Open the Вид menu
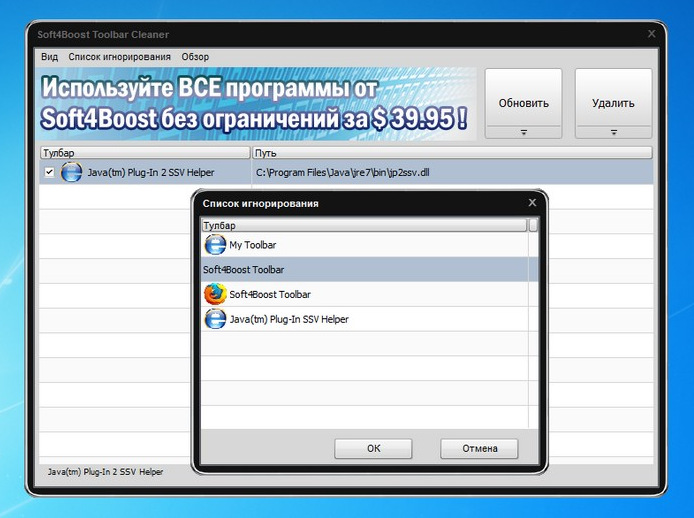This screenshot has height=518, width=694. pyautogui.click(x=50, y=57)
